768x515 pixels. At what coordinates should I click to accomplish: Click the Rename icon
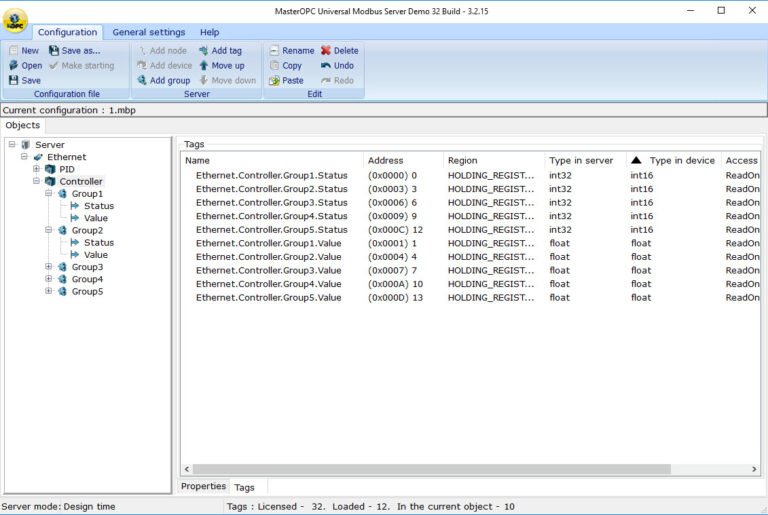click(x=274, y=50)
